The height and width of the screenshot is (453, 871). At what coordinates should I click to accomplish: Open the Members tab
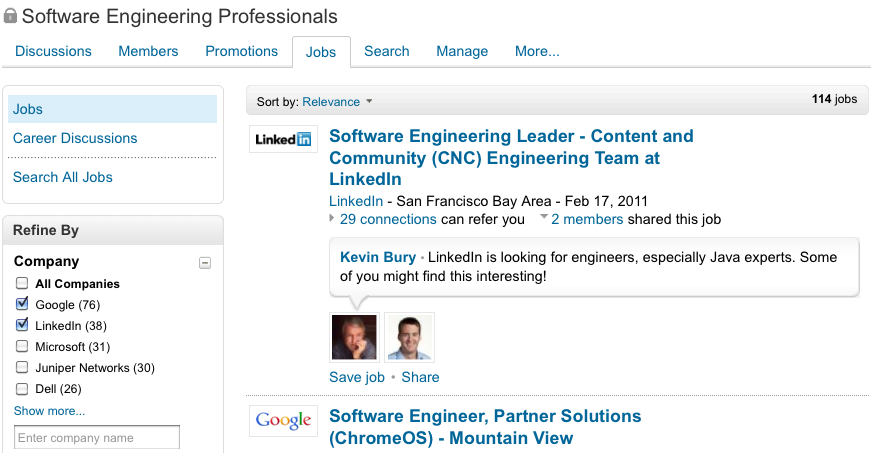(148, 51)
